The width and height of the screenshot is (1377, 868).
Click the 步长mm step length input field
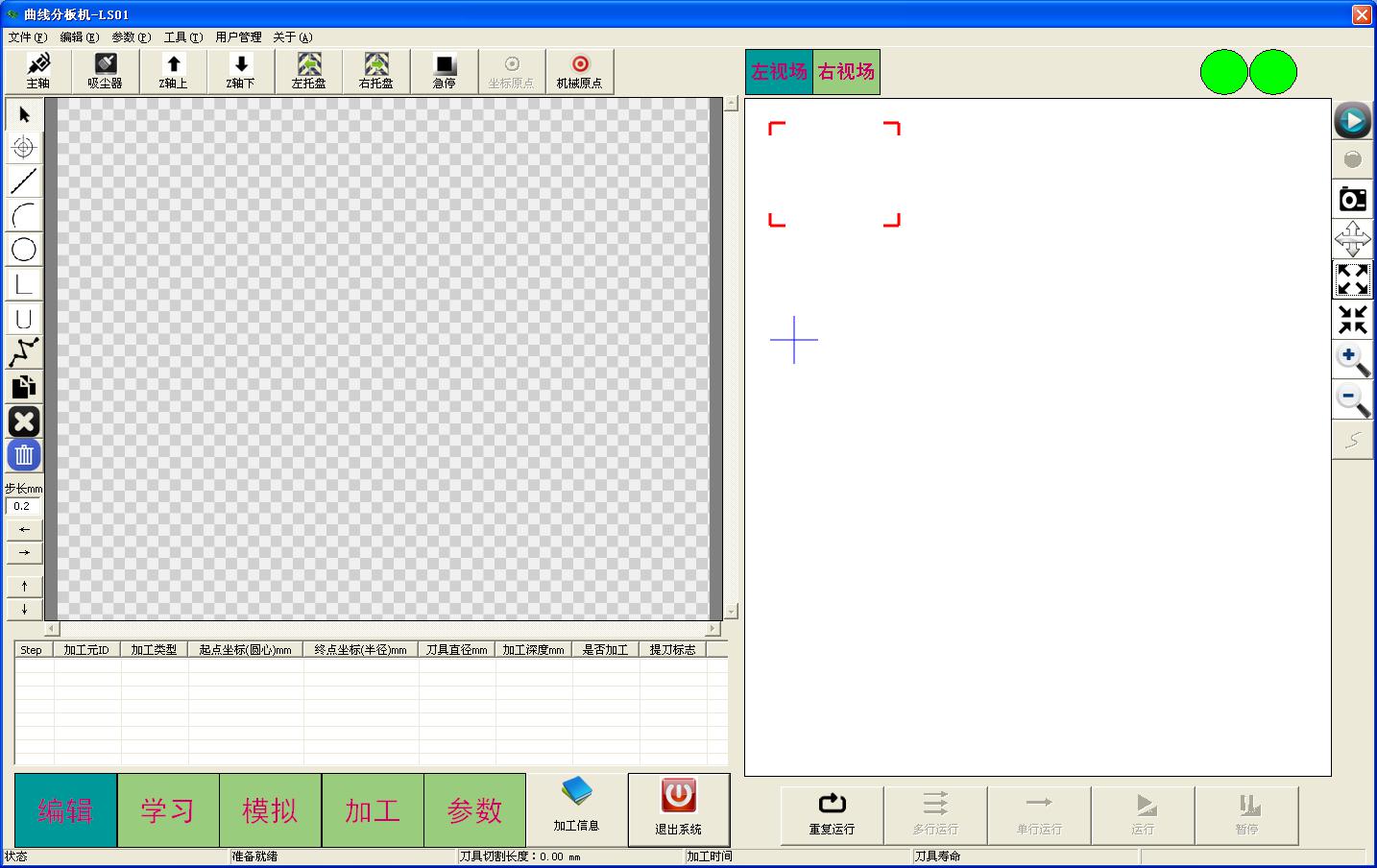point(23,506)
